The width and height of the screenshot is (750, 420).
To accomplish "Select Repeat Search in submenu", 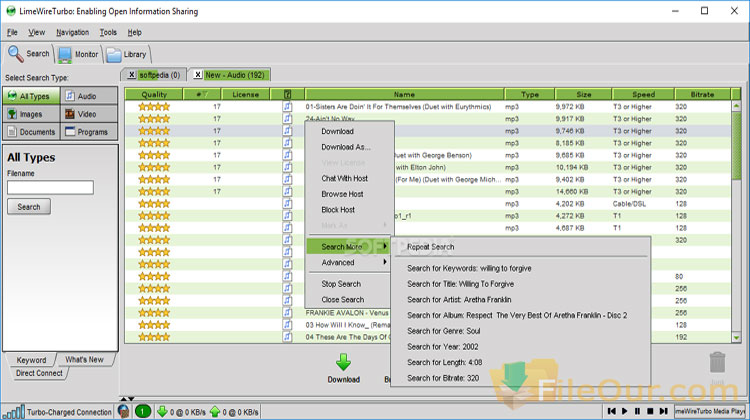I will pos(430,247).
